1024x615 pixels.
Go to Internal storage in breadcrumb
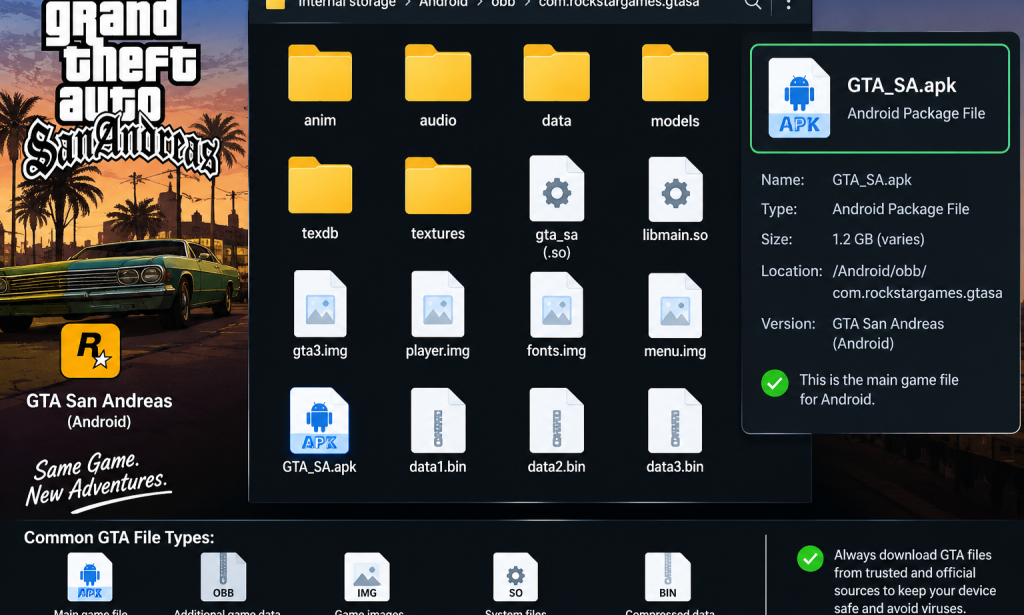347,3
